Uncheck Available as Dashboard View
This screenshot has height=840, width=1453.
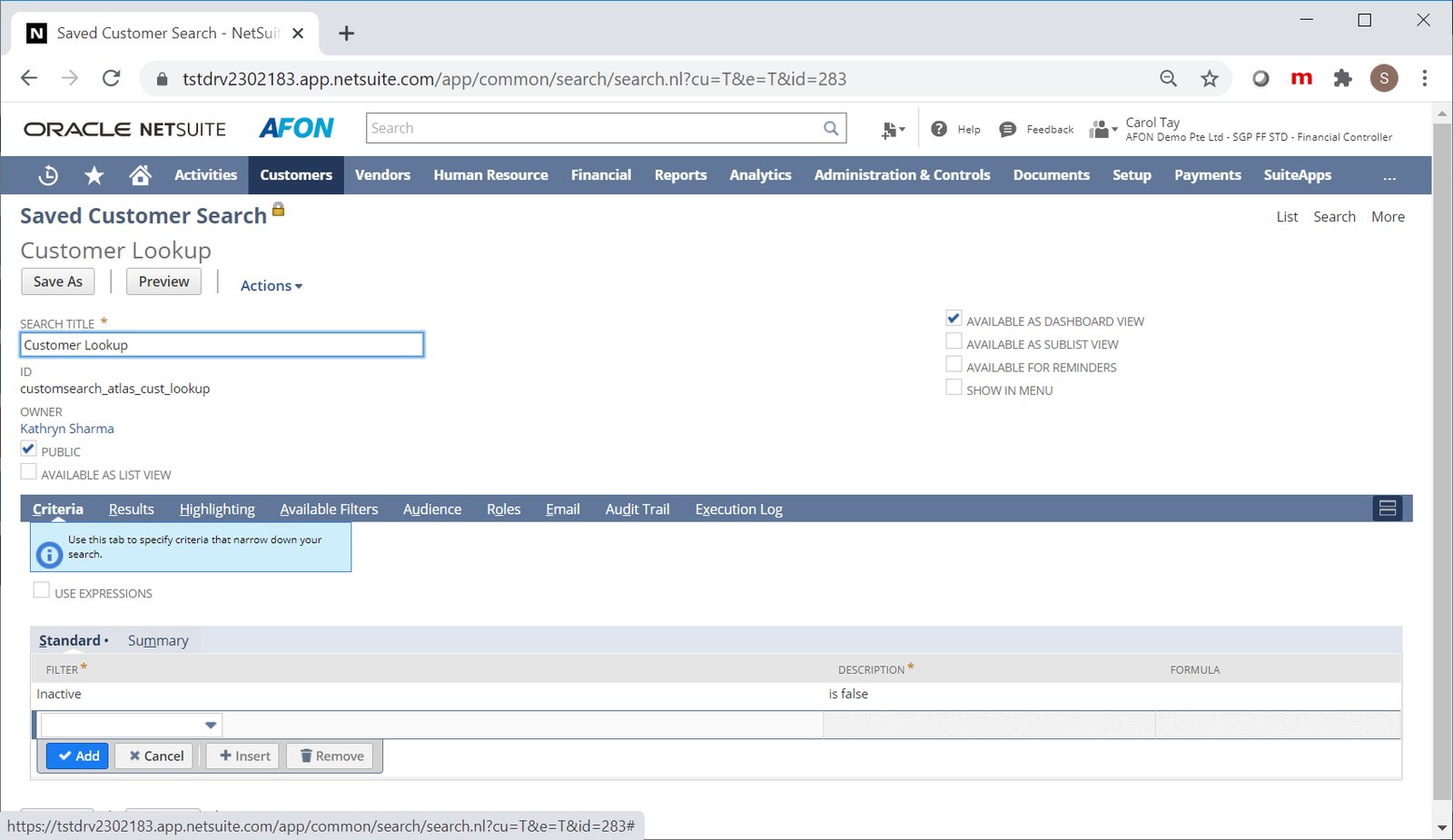pyautogui.click(x=953, y=318)
